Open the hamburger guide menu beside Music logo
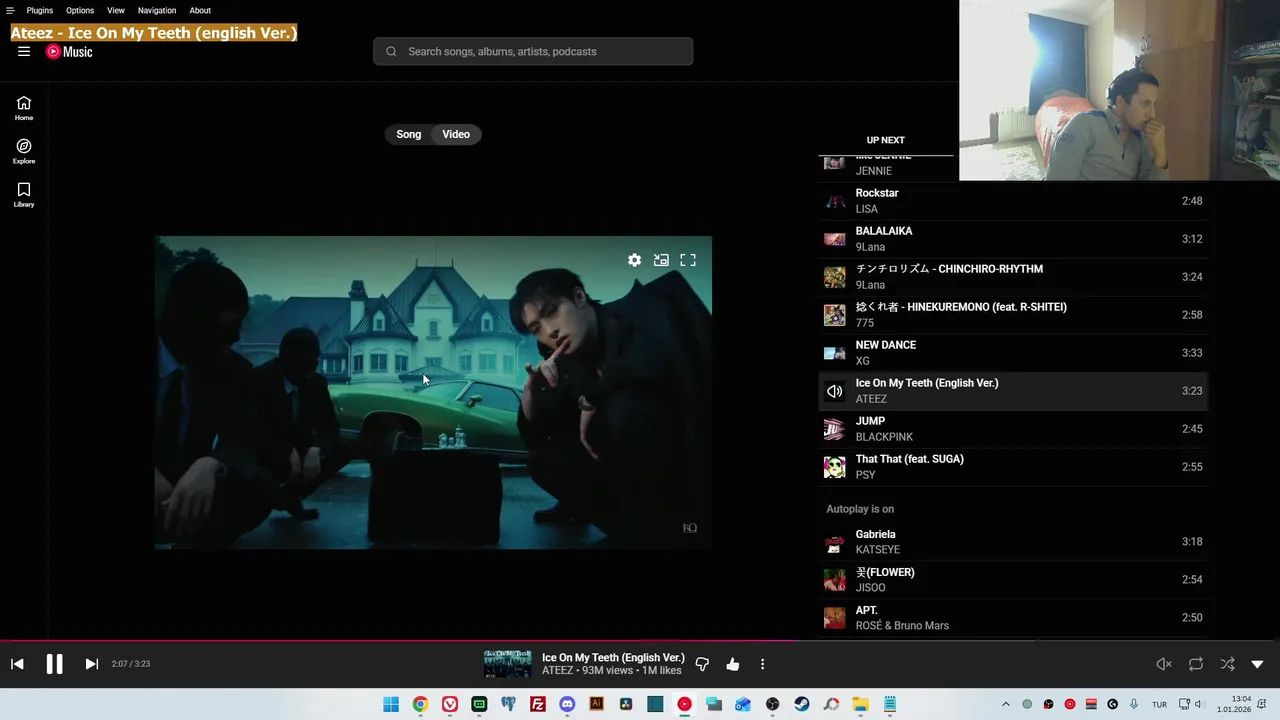Image resolution: width=1280 pixels, height=720 pixels. coord(24,52)
